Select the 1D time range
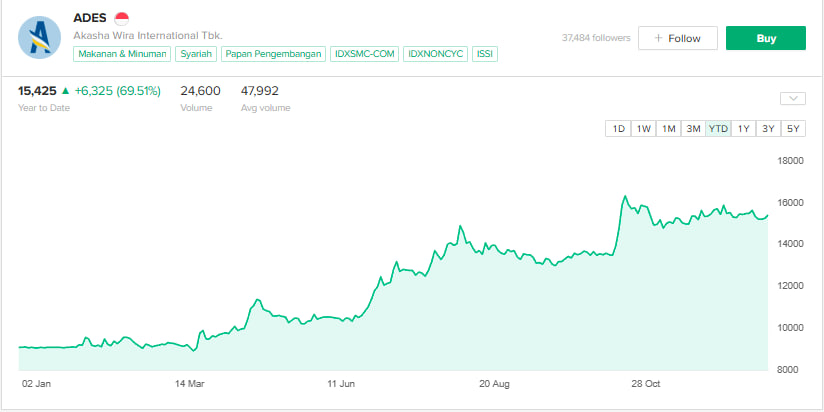This screenshot has width=824, height=412. [x=618, y=128]
